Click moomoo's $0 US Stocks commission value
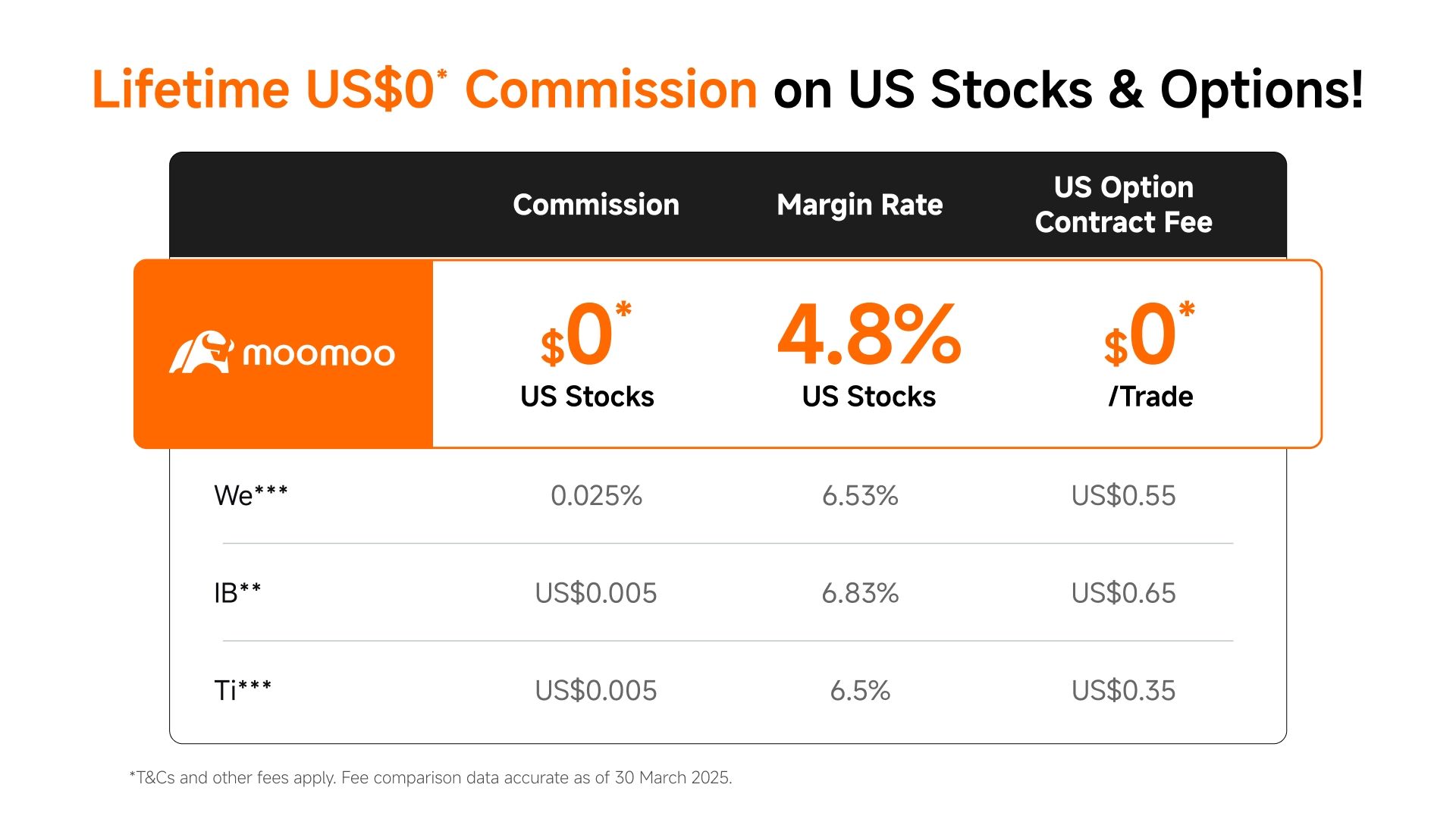Viewport: 1456px width, 819px height. tap(585, 337)
